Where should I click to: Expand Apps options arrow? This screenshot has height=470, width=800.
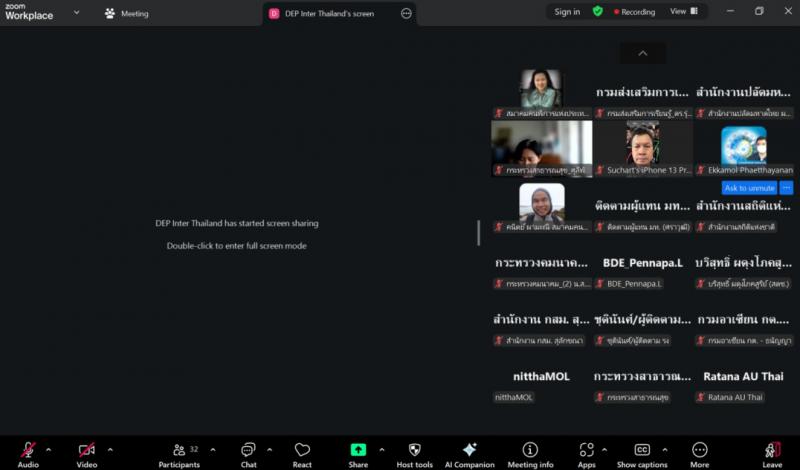point(605,450)
